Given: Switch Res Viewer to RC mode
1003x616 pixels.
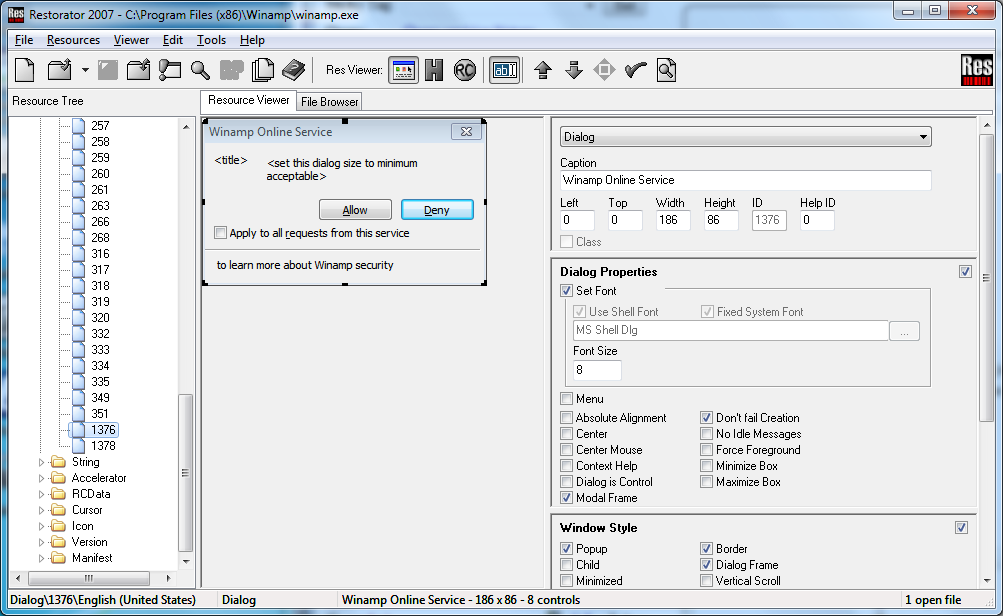Looking at the screenshot, I should click(465, 70).
